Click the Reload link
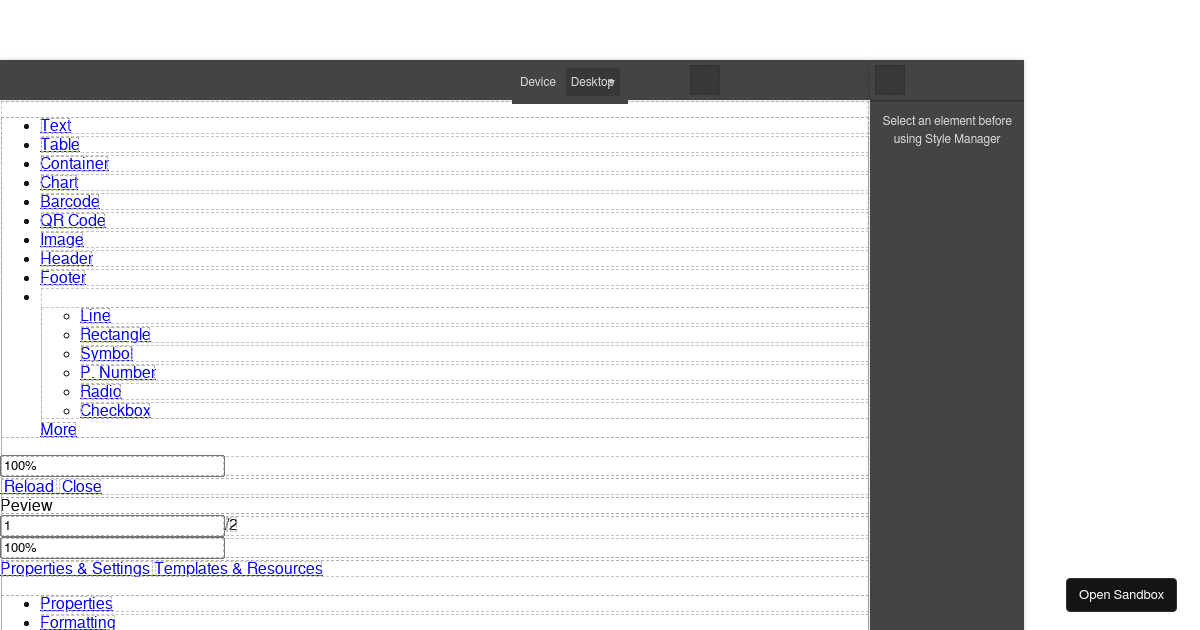 [29, 487]
